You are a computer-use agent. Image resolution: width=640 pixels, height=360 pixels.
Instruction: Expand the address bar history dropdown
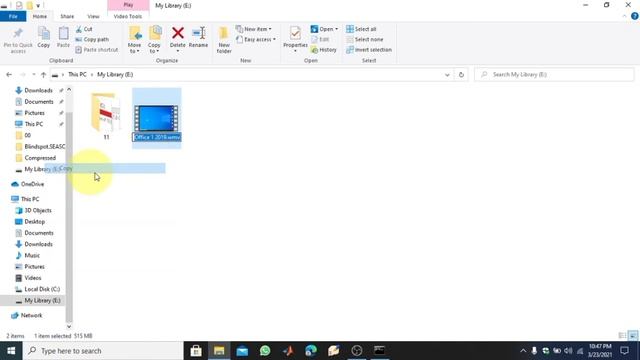coord(447,75)
